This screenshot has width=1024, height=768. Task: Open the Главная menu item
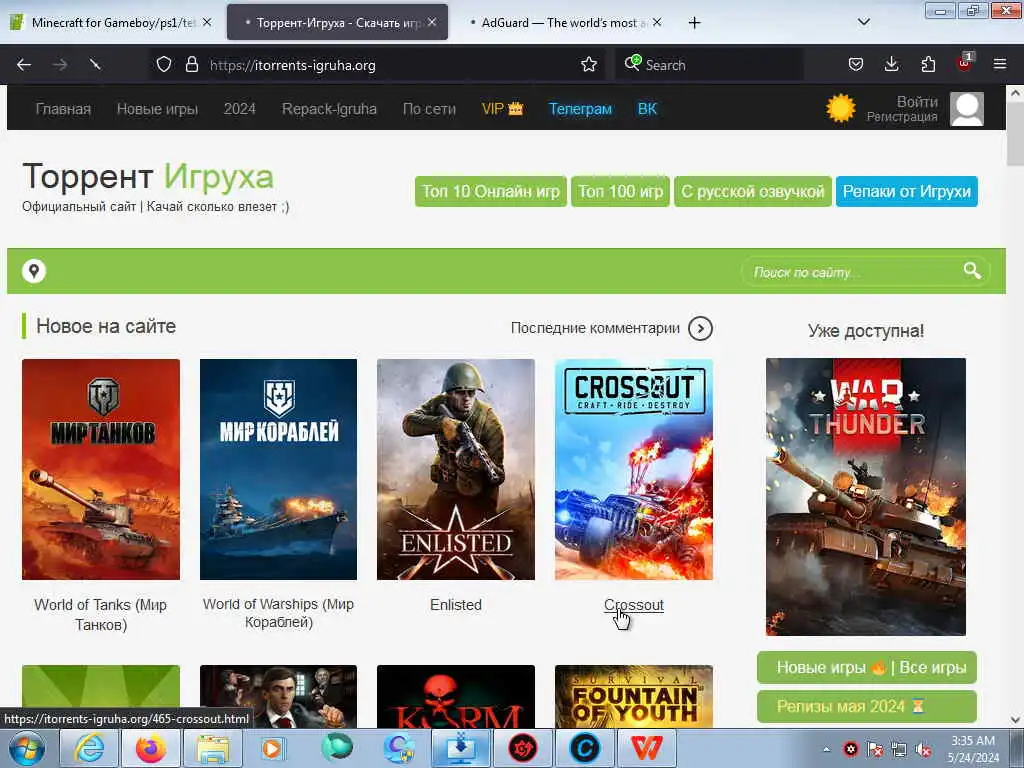pos(63,109)
